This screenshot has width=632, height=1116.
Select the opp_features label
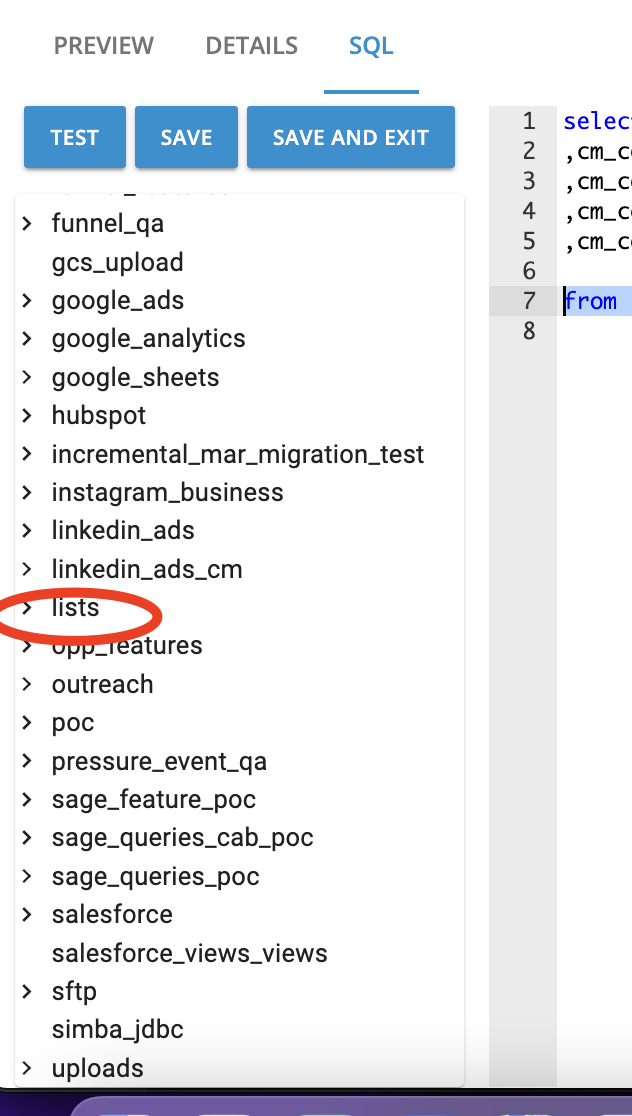[127, 646]
